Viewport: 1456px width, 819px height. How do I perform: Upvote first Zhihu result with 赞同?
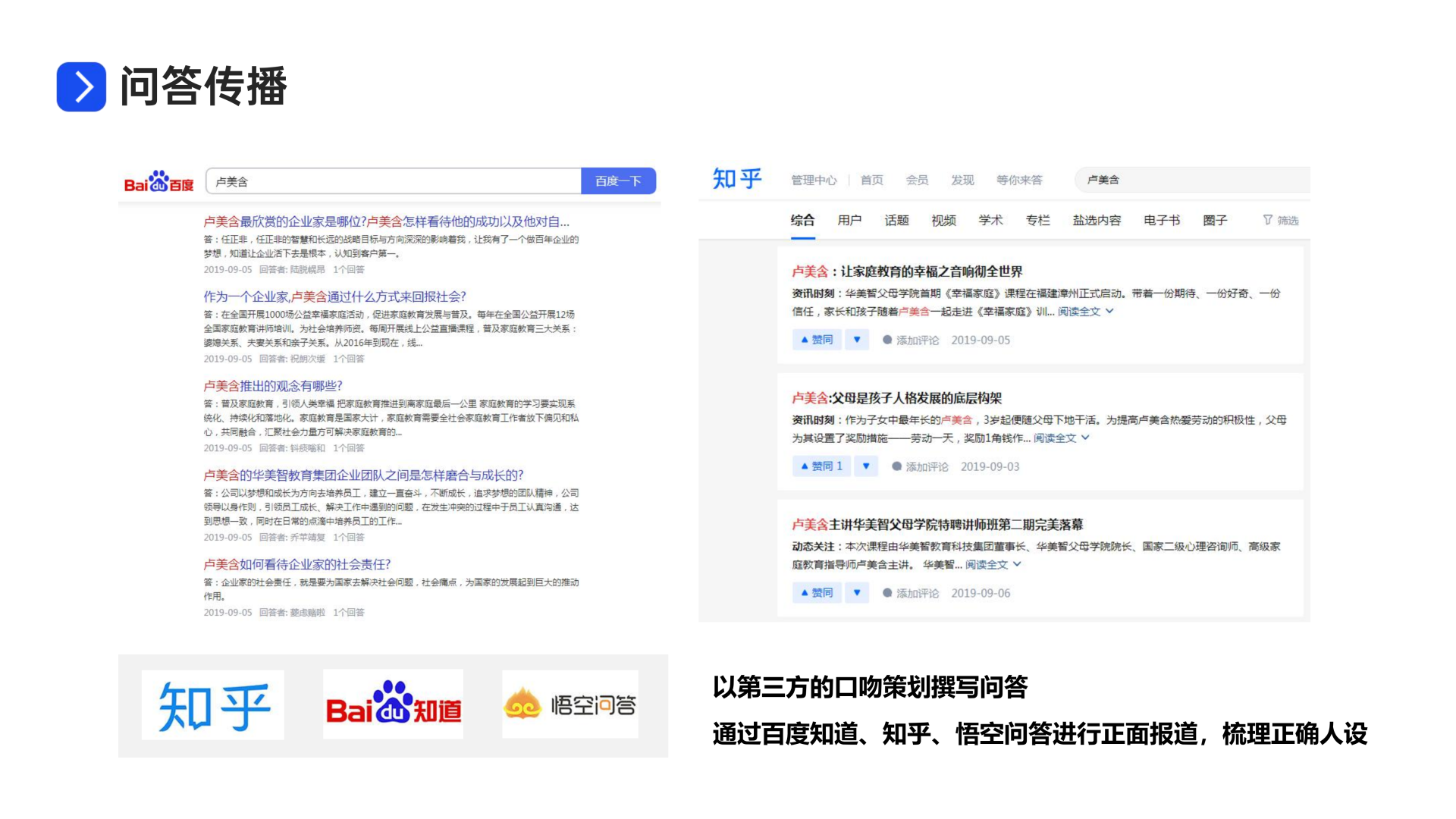point(817,340)
